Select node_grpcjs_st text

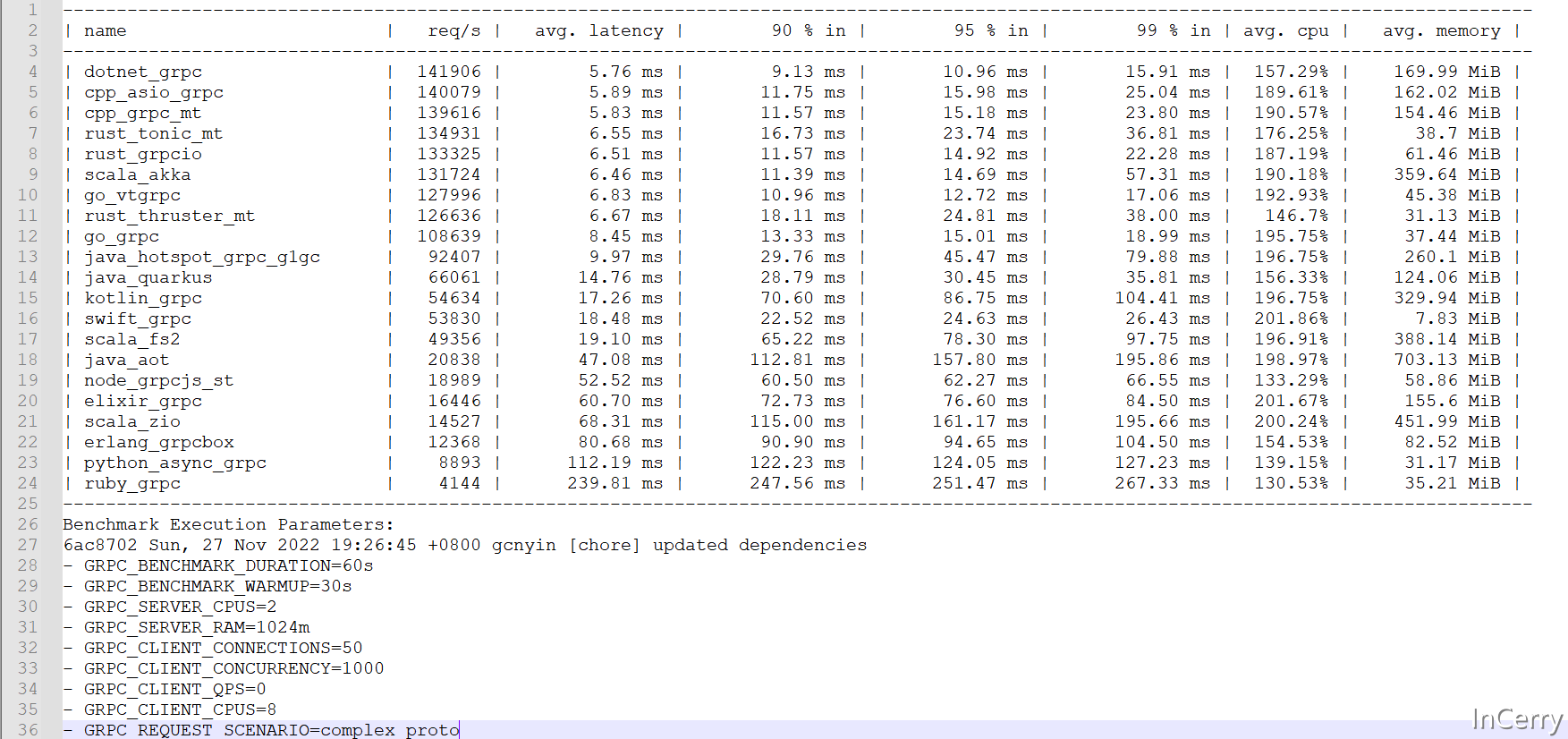pos(159,380)
